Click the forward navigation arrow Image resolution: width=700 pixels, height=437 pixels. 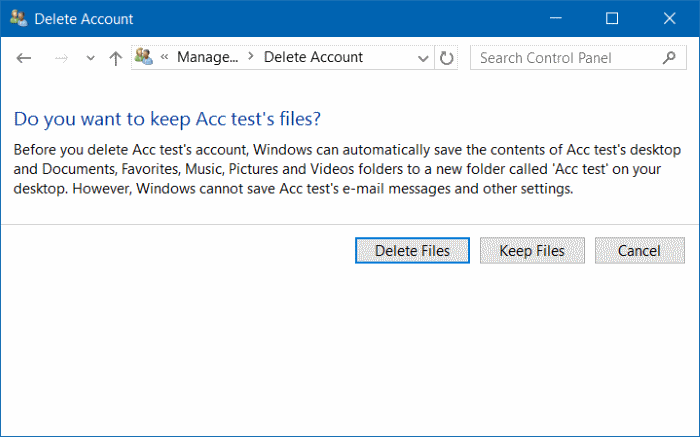[x=61, y=58]
